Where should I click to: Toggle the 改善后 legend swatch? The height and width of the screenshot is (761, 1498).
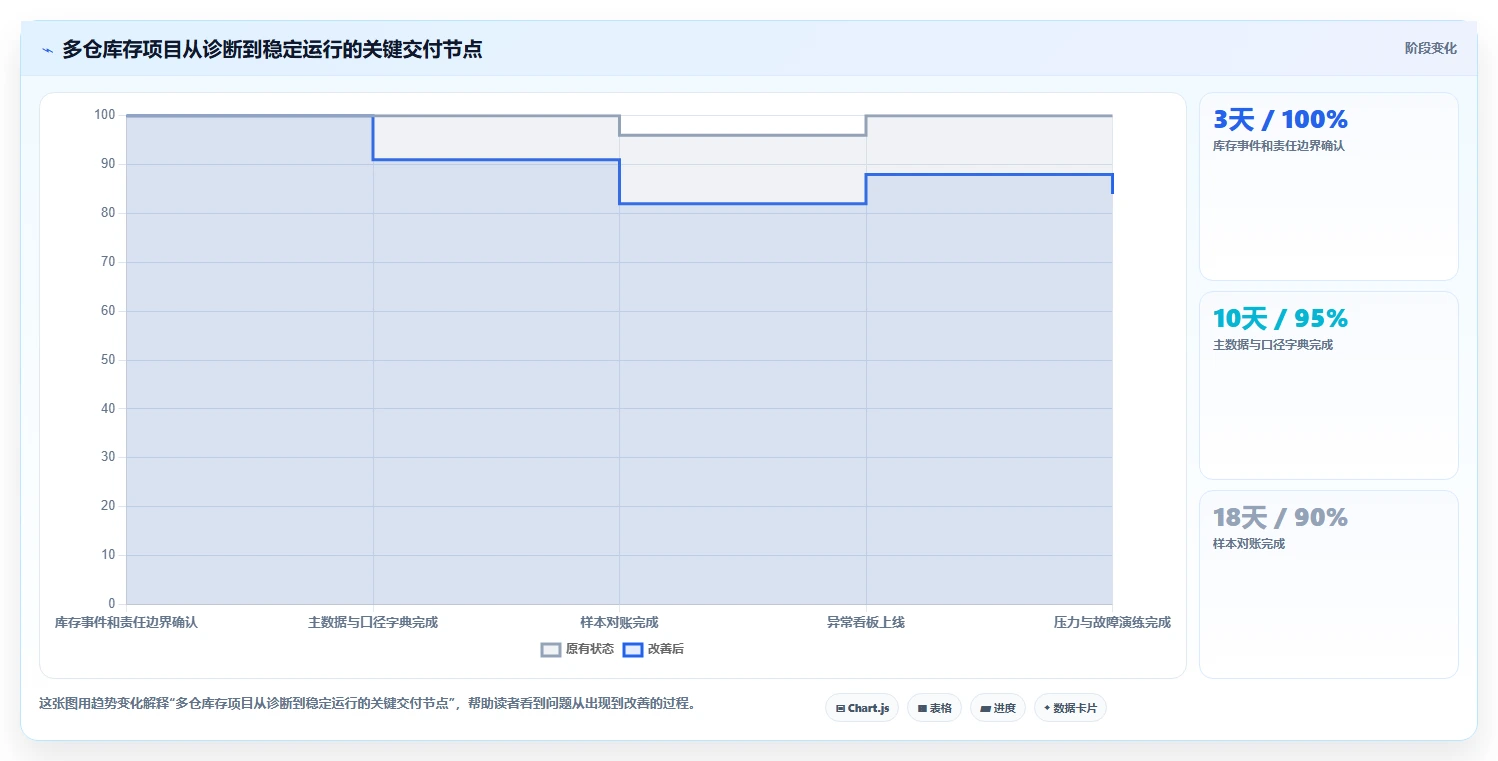point(632,649)
